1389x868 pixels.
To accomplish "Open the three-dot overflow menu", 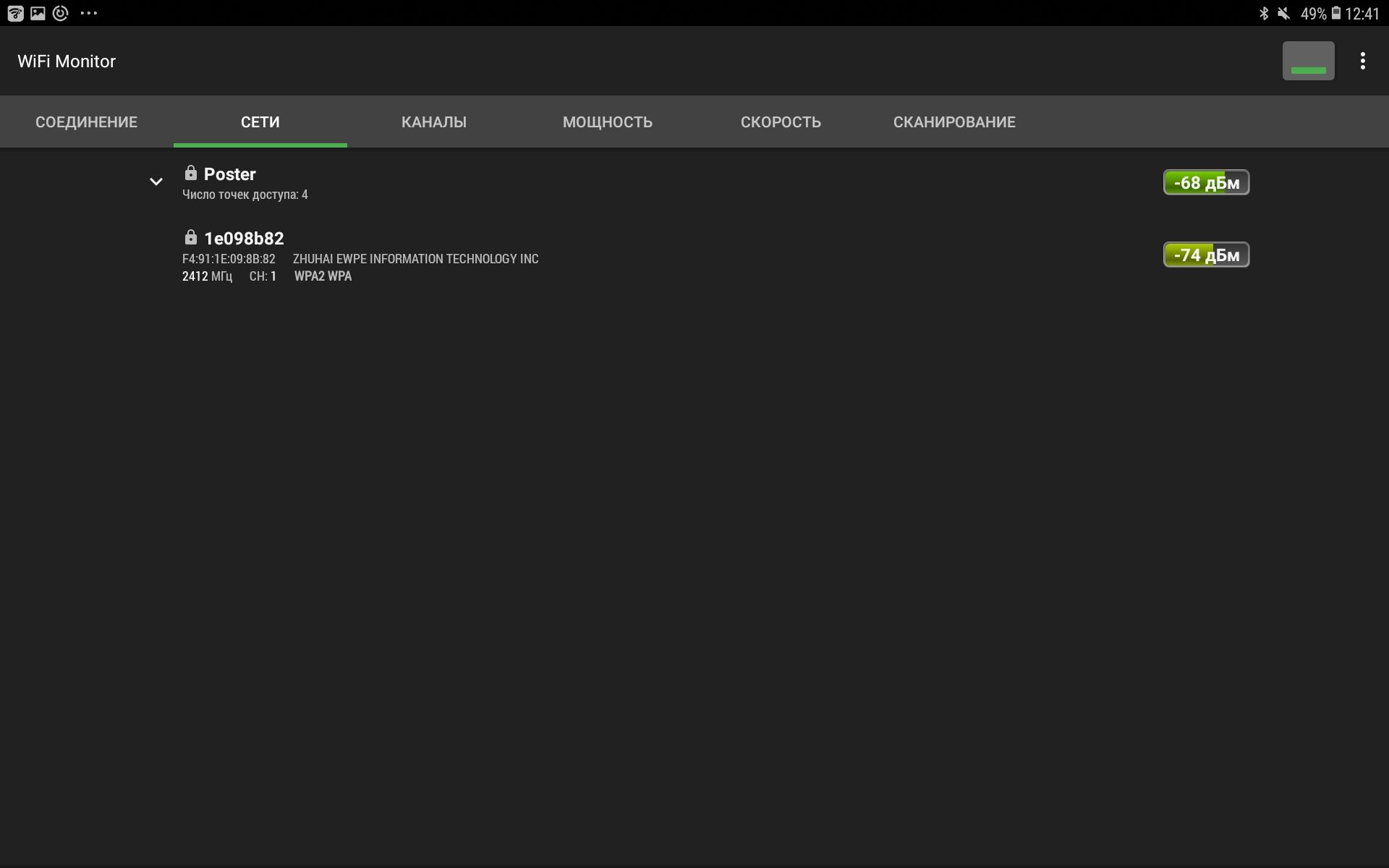I will pos(1362,61).
